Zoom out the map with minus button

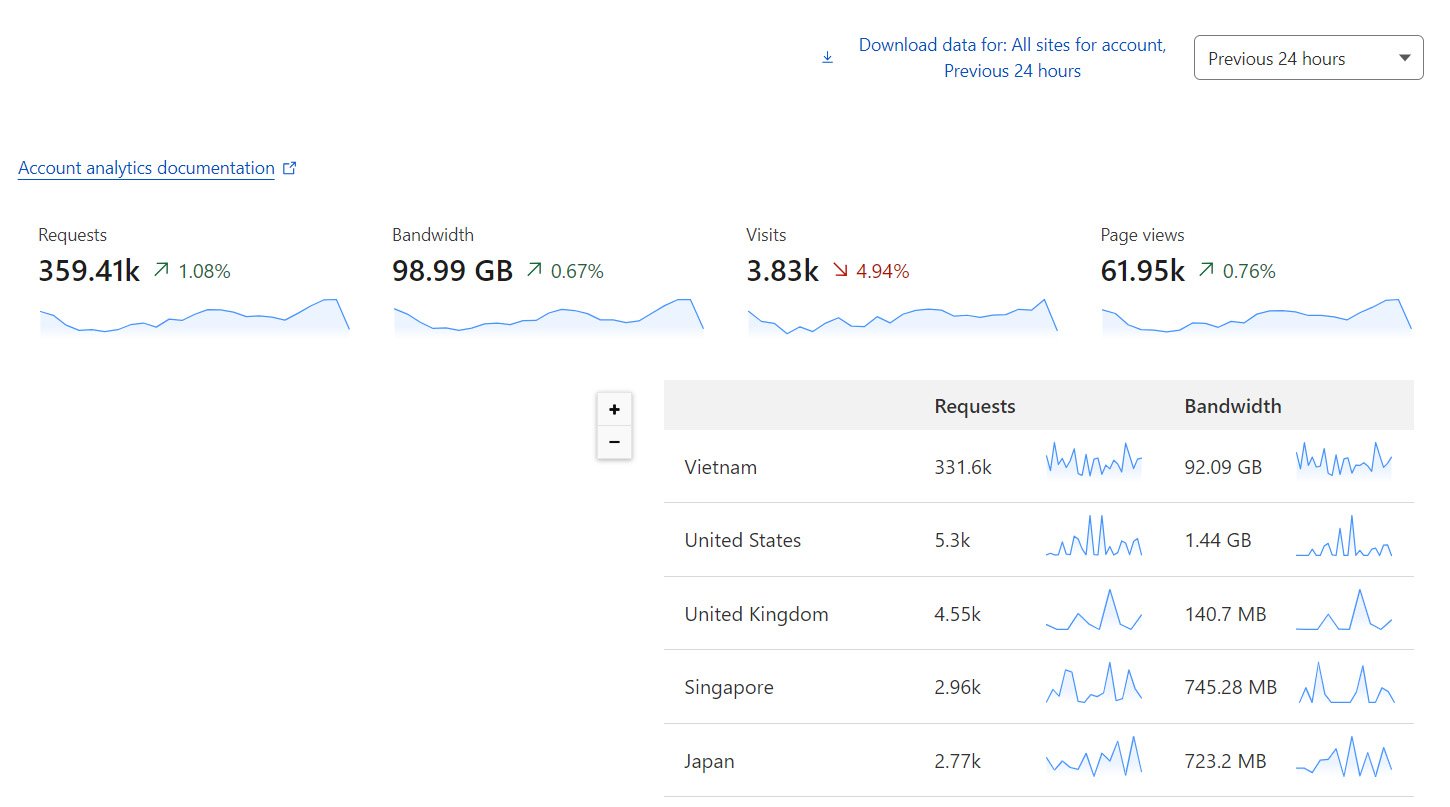click(x=614, y=442)
